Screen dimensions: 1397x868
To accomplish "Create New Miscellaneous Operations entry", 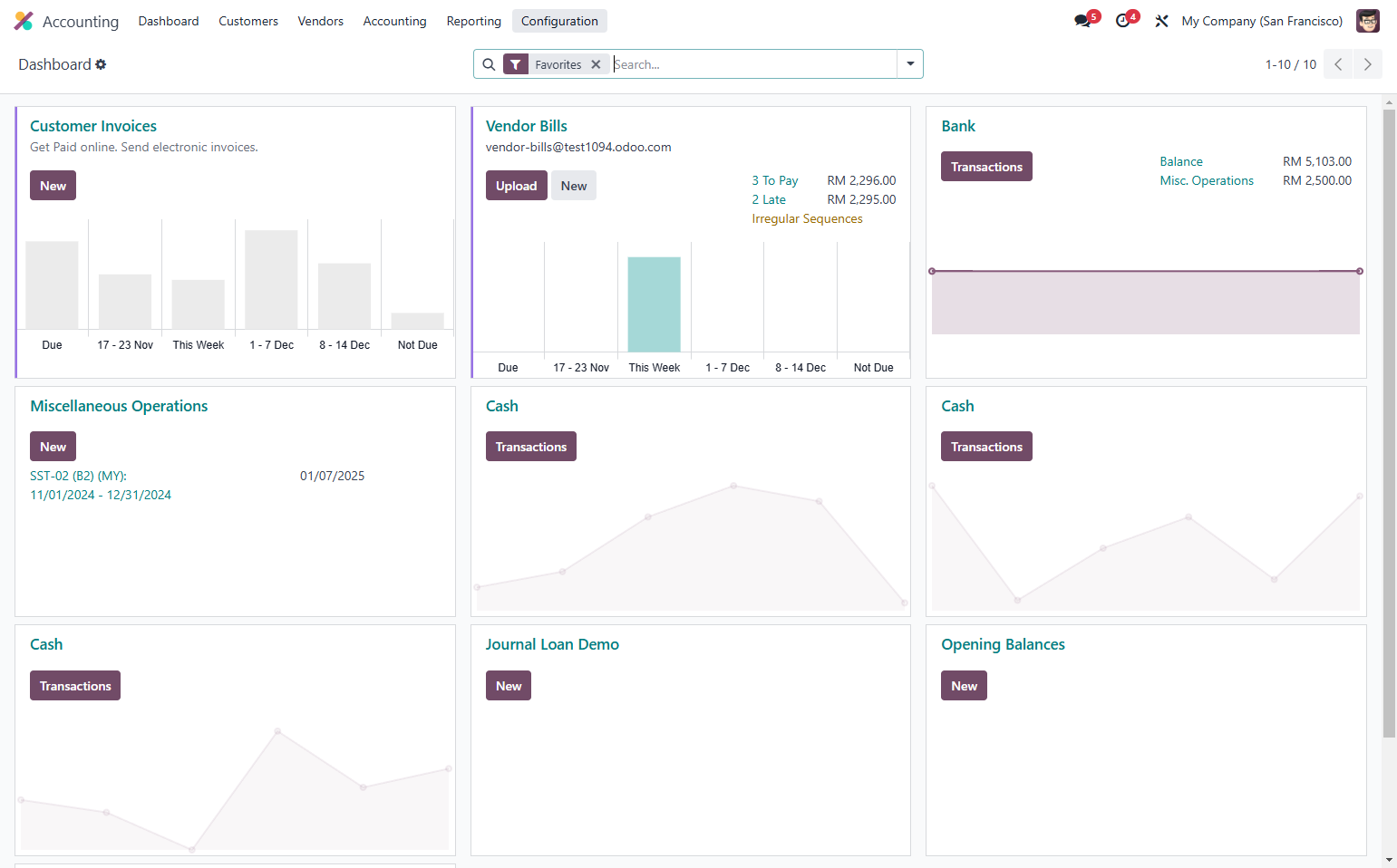I will [53, 447].
